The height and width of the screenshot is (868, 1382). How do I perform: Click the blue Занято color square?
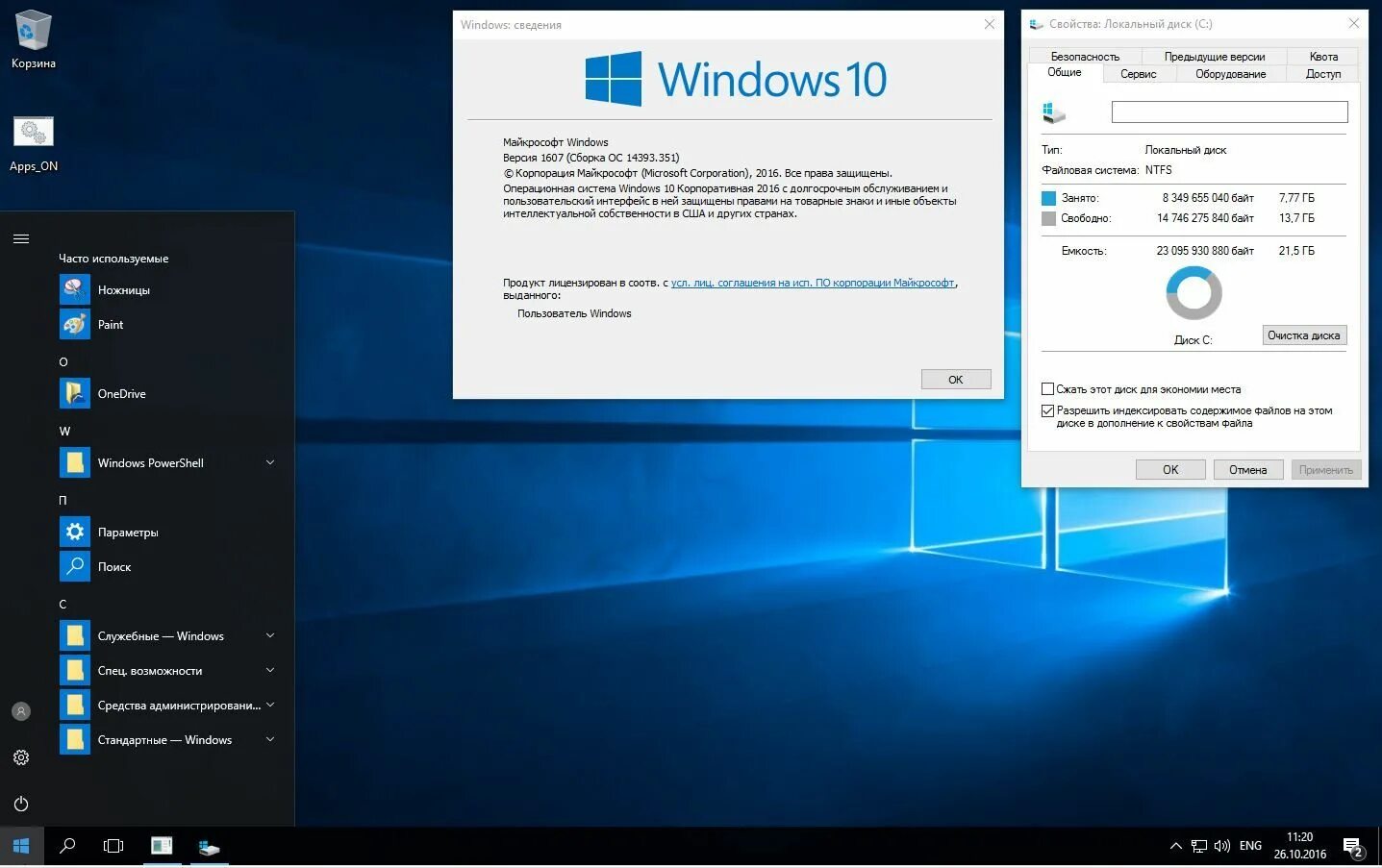[x=1048, y=198]
